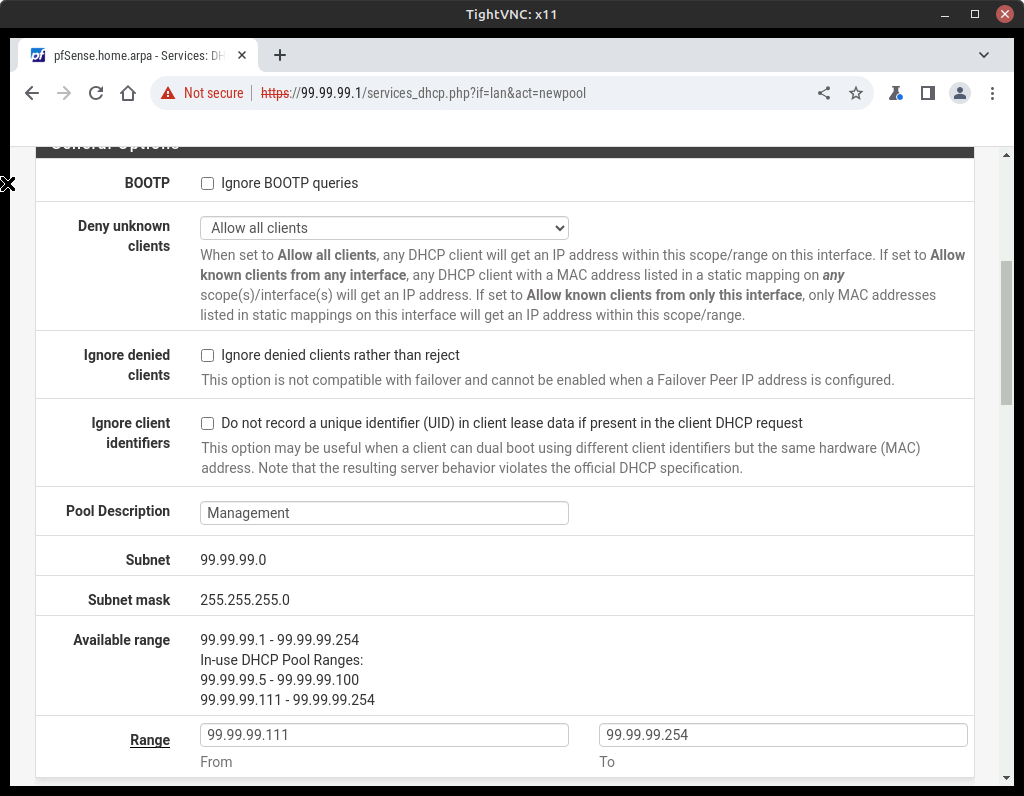Click the subnet mask 255.255.255.0

(245, 599)
